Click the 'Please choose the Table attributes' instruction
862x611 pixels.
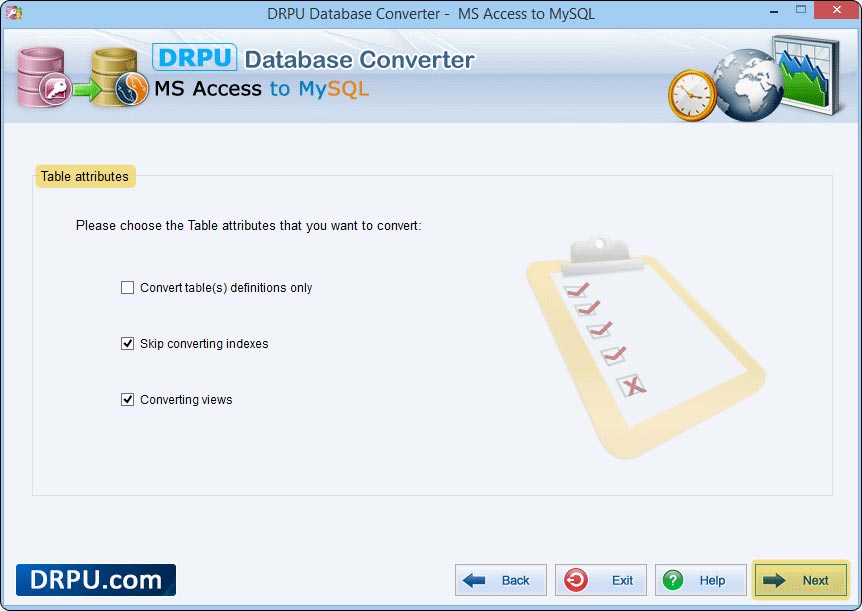tap(248, 225)
